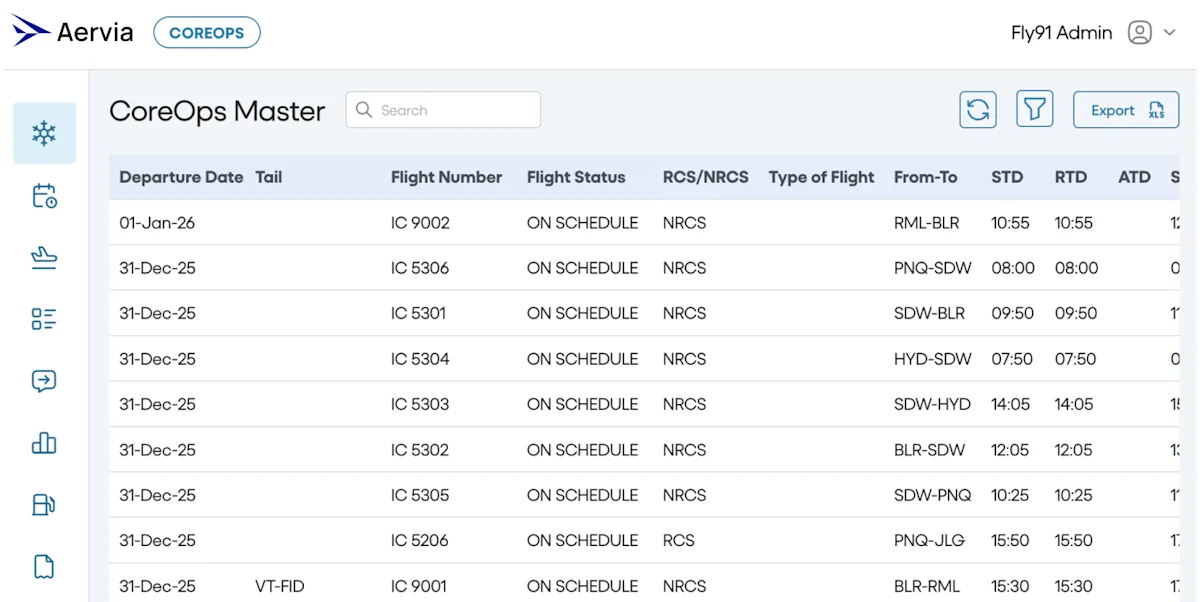
Task: Click the RTD column header
Action: 1071,177
